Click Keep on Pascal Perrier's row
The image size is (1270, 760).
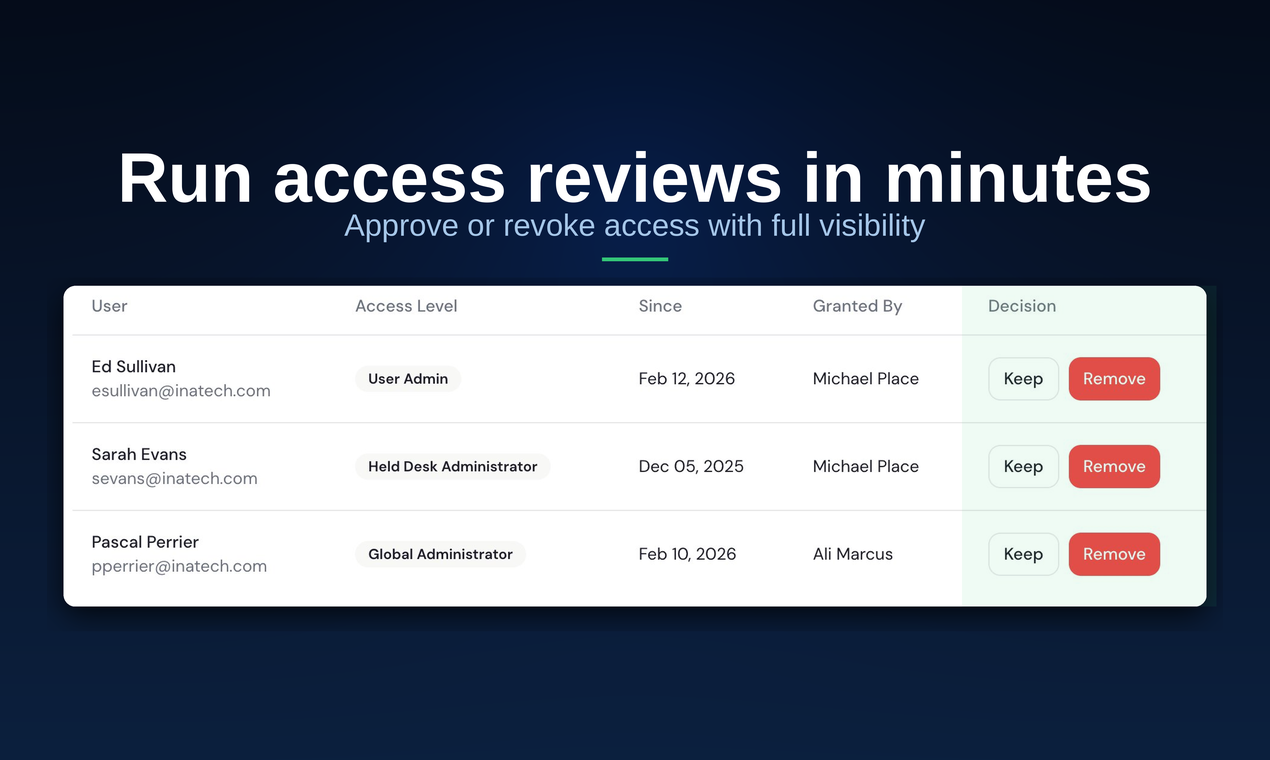tap(1023, 554)
